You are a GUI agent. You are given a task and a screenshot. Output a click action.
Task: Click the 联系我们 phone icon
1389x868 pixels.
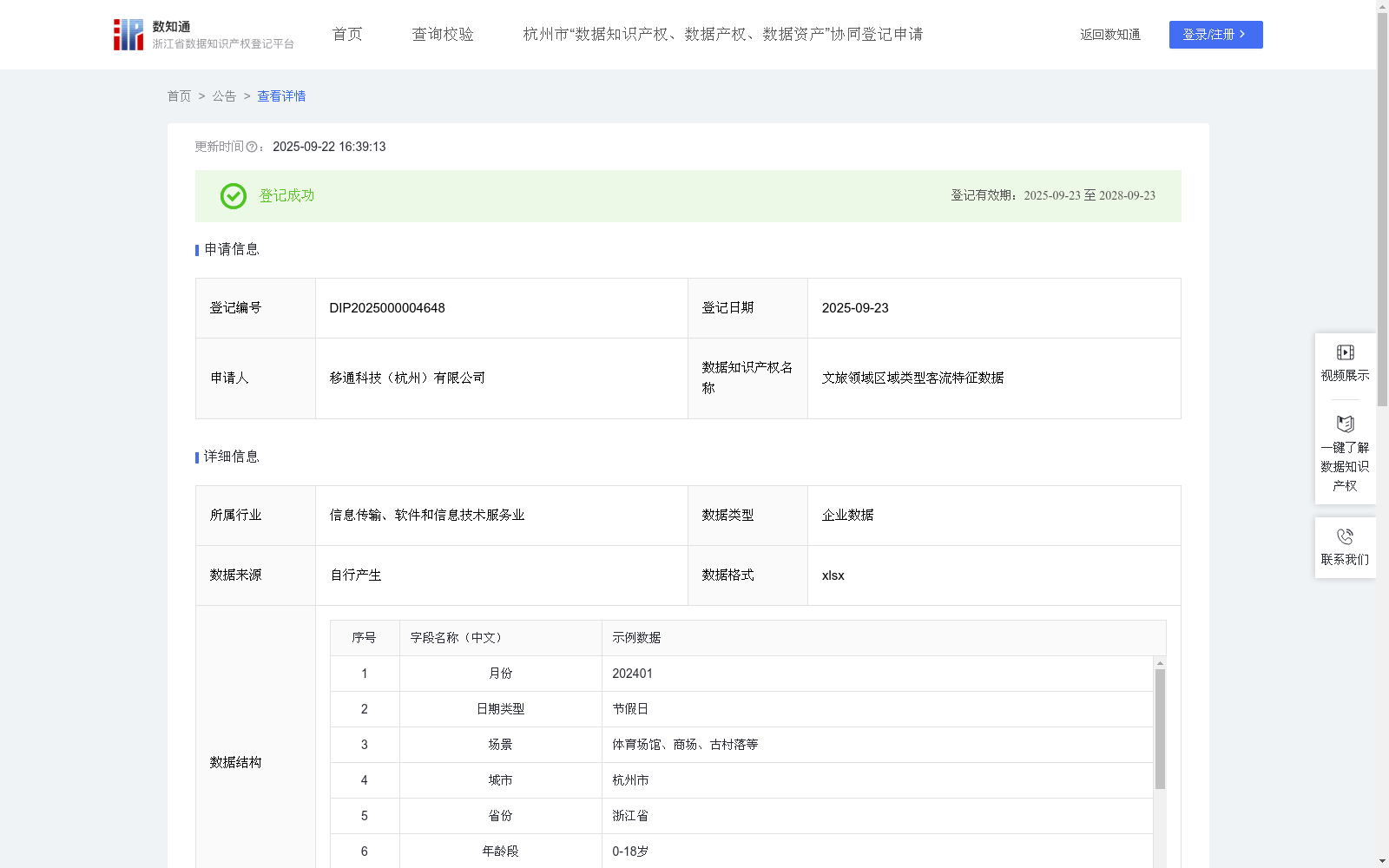pyautogui.click(x=1345, y=536)
